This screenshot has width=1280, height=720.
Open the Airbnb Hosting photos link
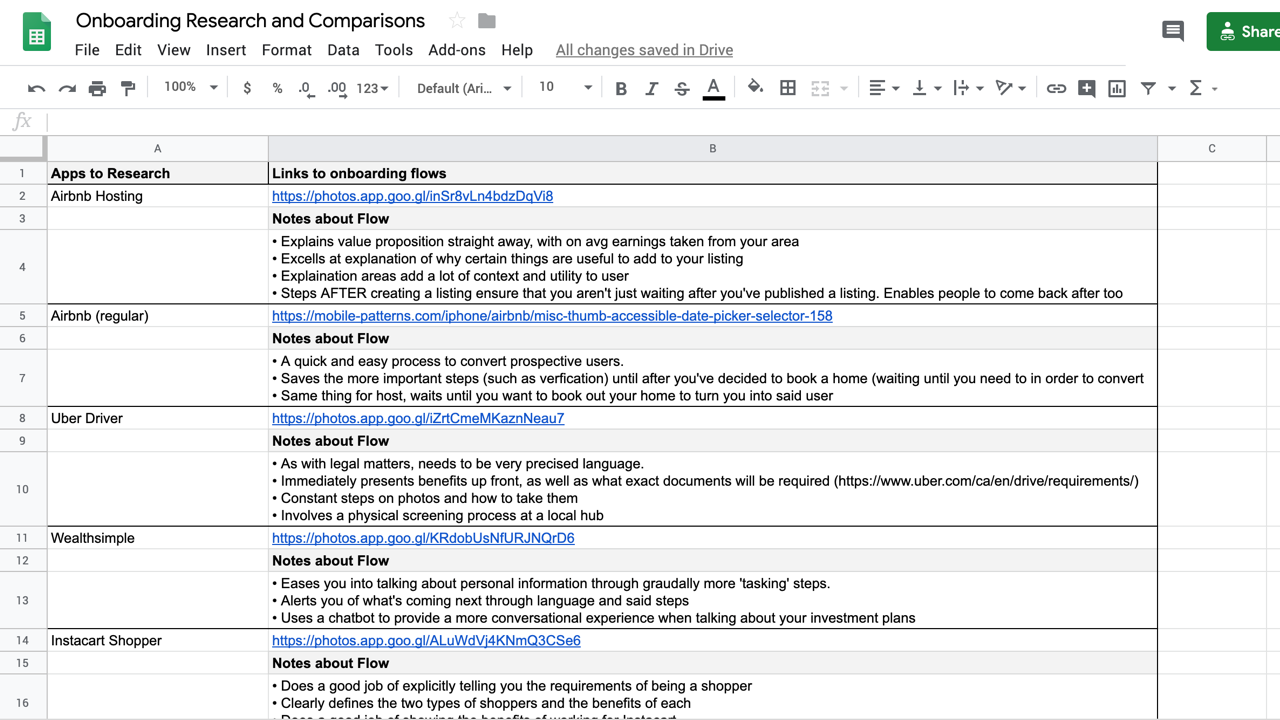(x=412, y=196)
